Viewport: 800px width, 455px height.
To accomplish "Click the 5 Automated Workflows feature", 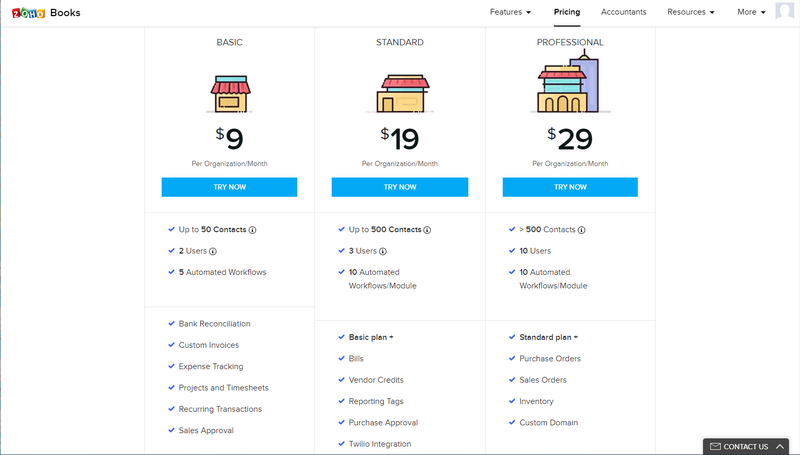I will tap(222, 272).
